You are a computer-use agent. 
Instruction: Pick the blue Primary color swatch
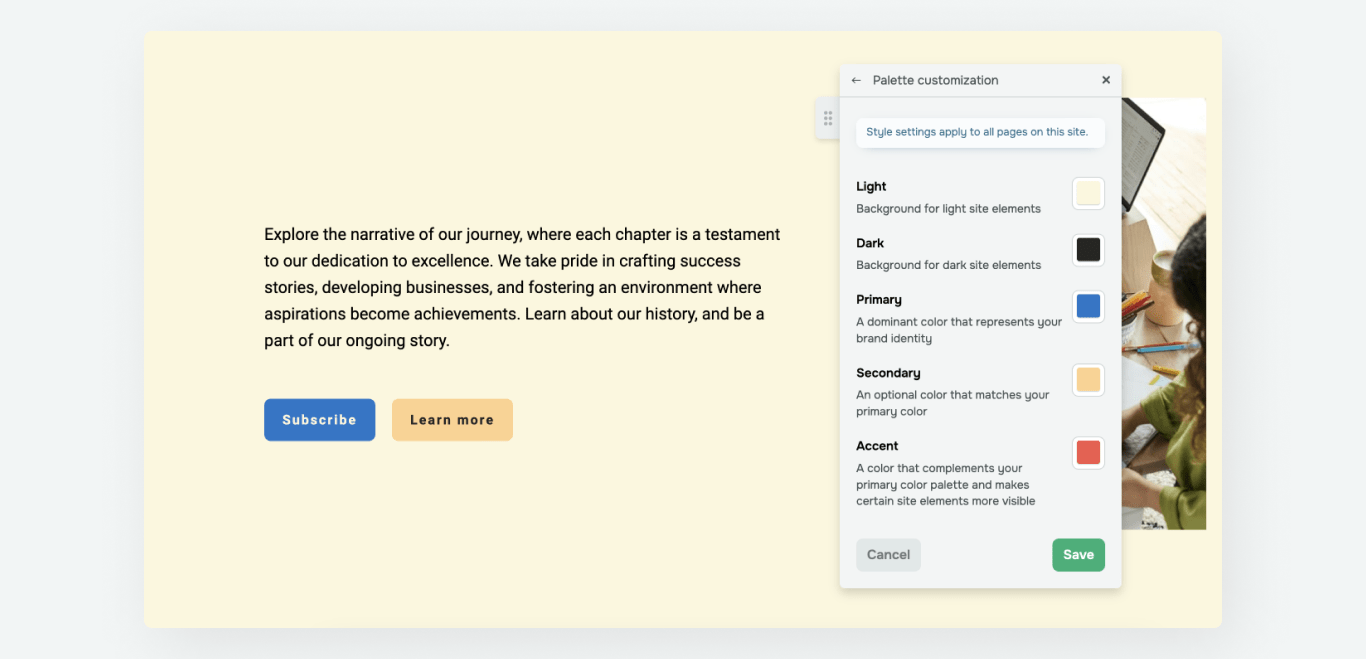click(x=1088, y=306)
